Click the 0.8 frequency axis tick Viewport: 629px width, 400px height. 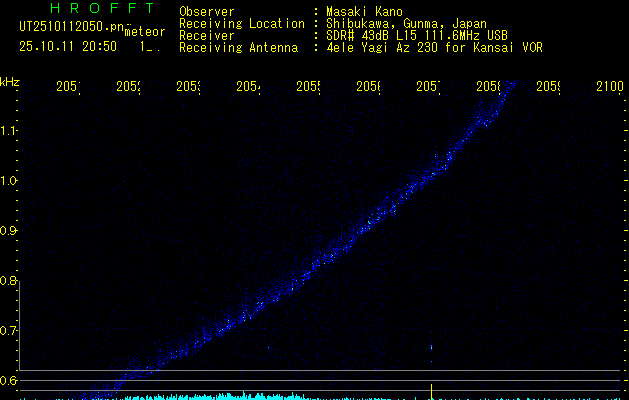tap(9, 281)
